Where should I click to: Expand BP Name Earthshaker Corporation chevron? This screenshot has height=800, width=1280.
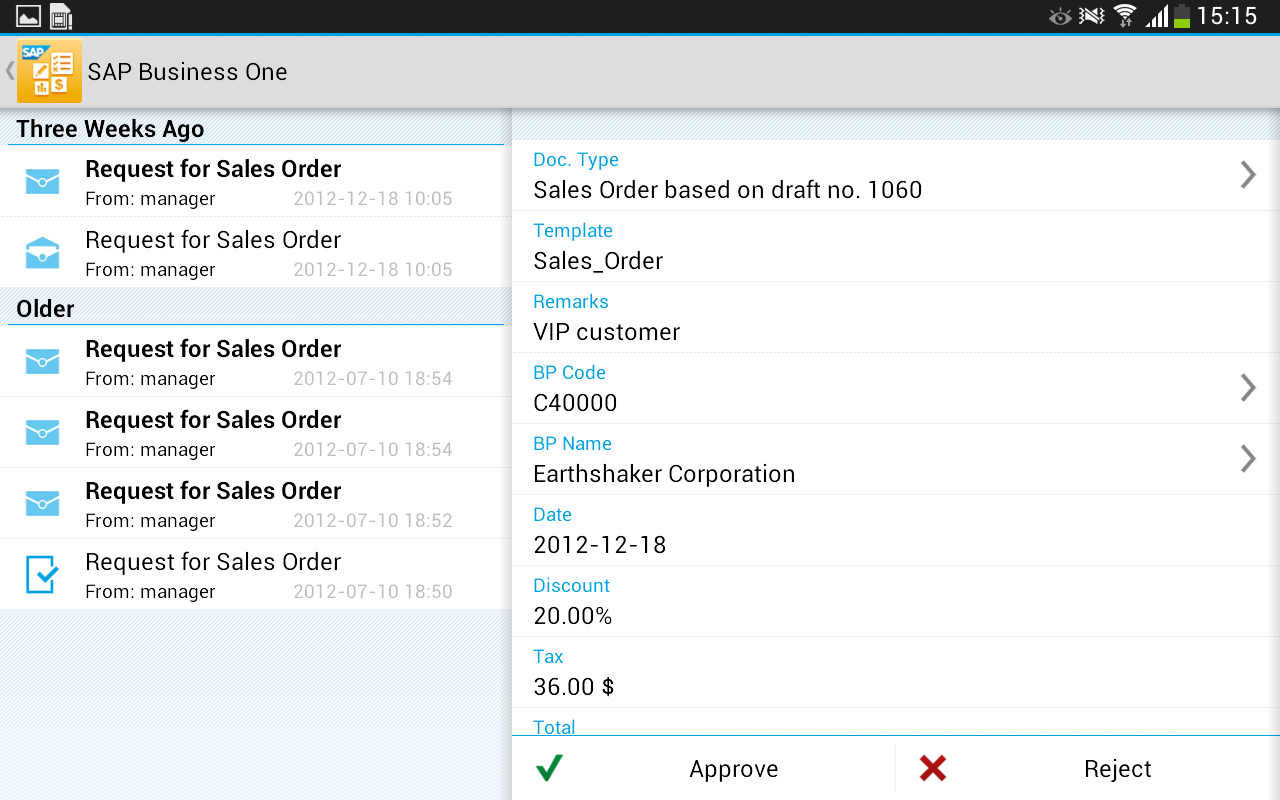[1247, 459]
